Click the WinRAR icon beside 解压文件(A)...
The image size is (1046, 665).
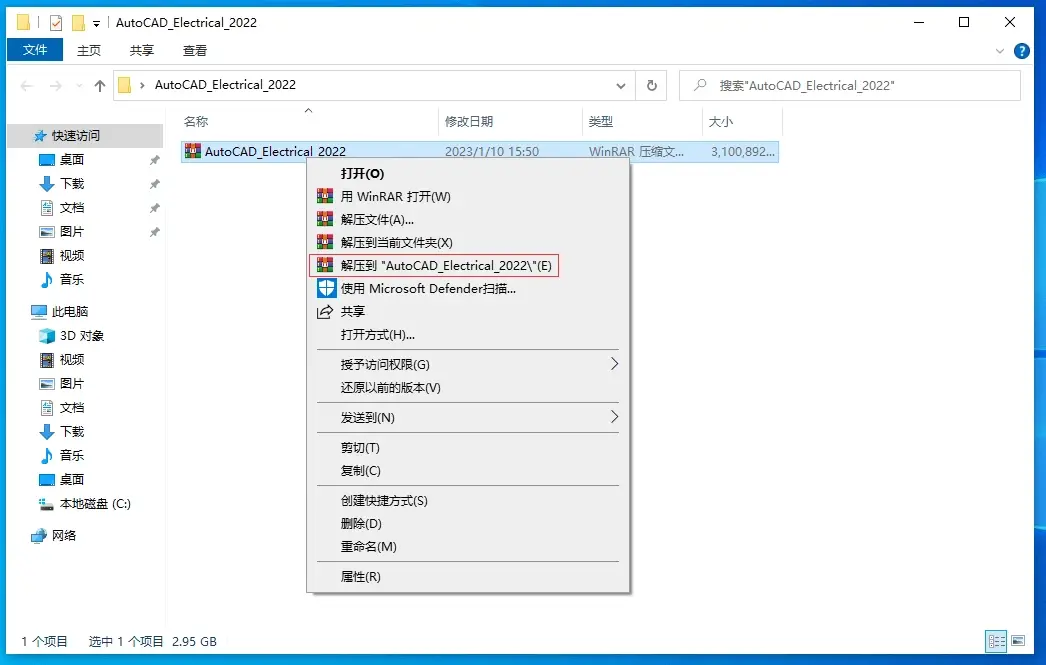coord(325,219)
